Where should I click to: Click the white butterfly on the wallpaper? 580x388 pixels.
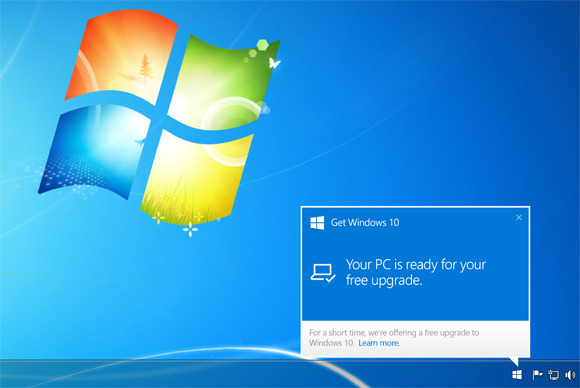click(274, 63)
